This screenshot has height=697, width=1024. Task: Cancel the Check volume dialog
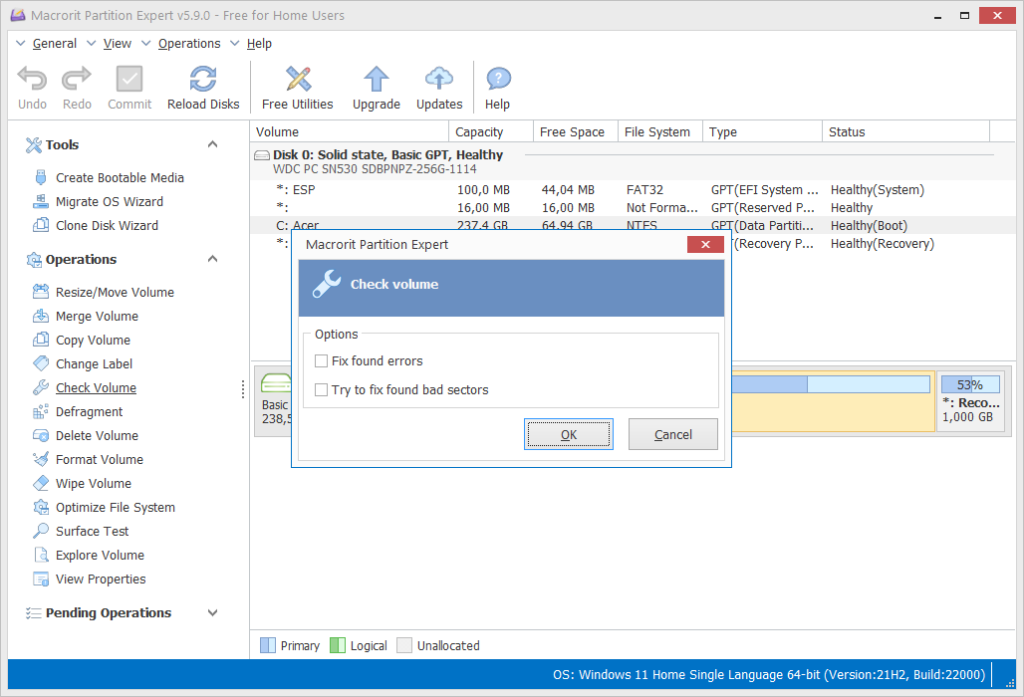pos(672,434)
